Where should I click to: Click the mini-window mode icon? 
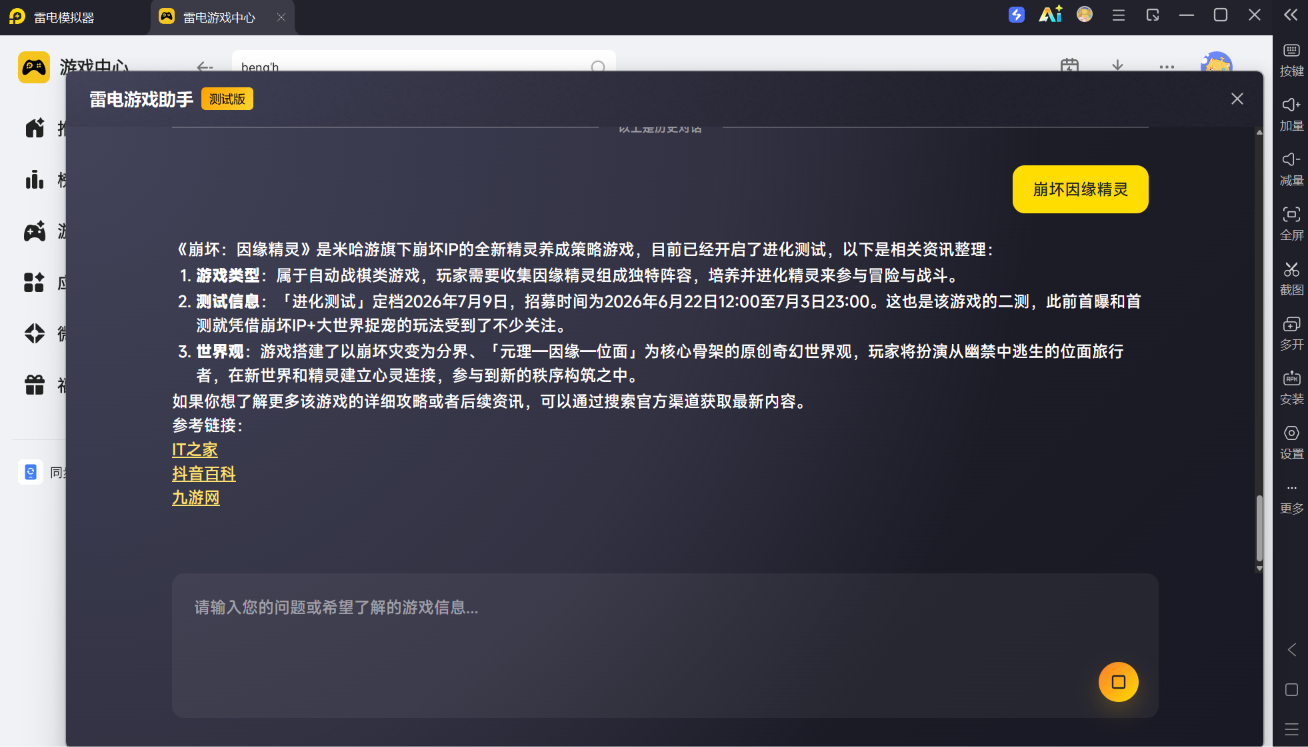coord(1153,15)
